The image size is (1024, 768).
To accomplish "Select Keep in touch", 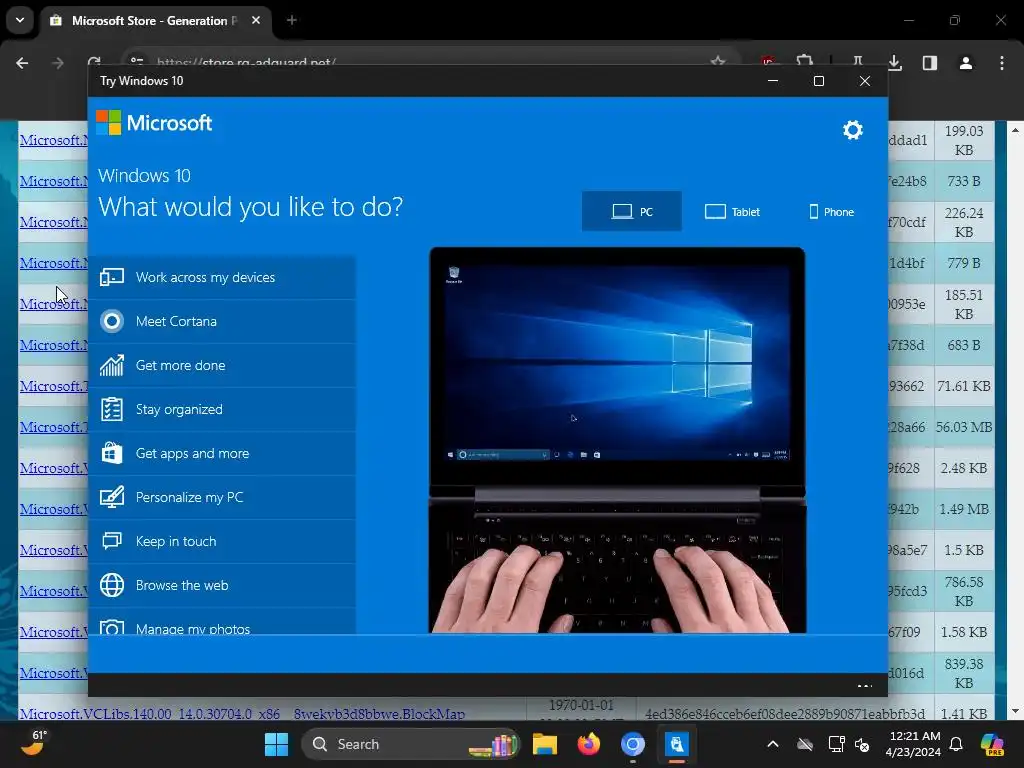I will point(222,541).
